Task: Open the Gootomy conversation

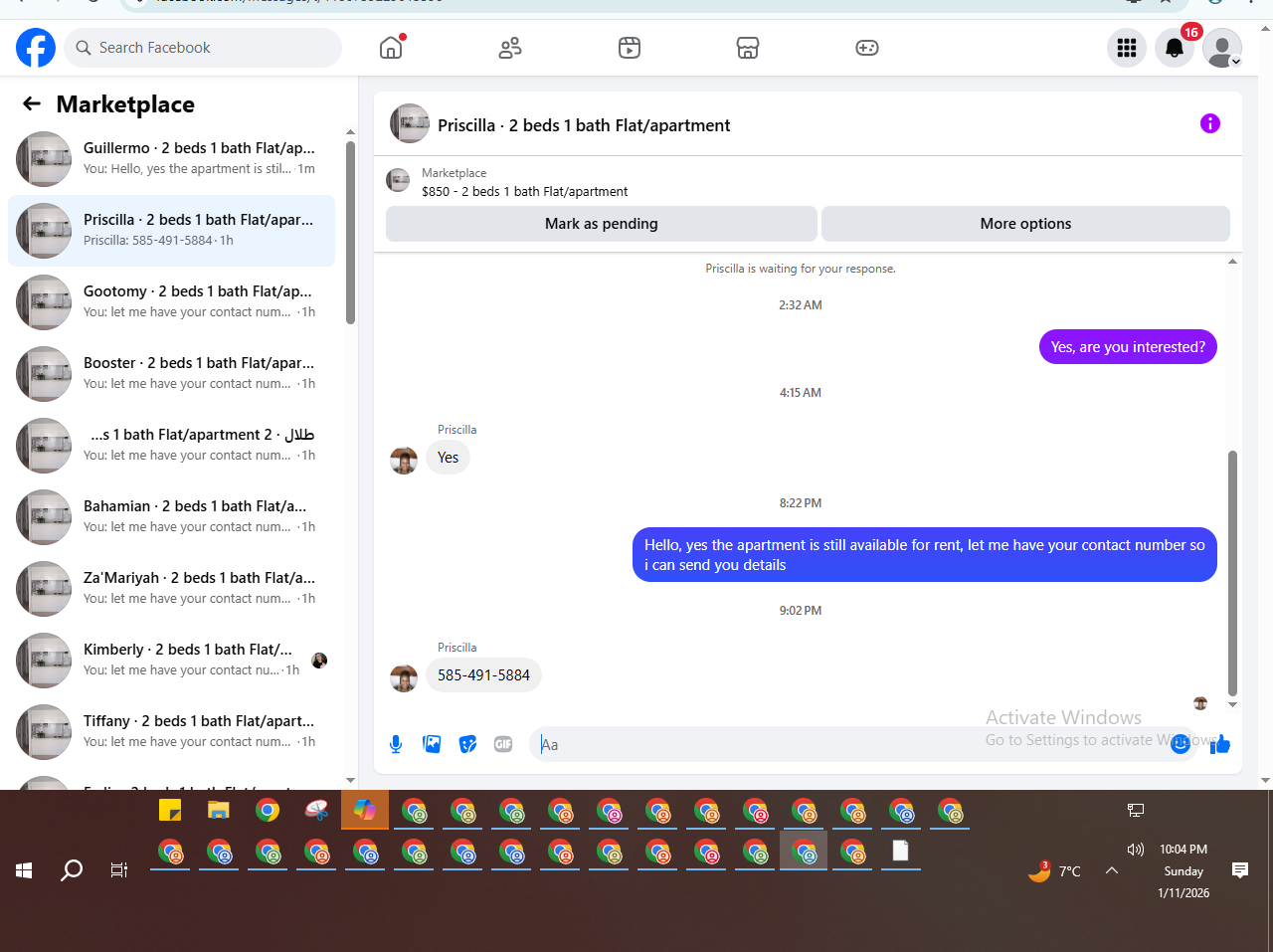Action: click(x=171, y=302)
